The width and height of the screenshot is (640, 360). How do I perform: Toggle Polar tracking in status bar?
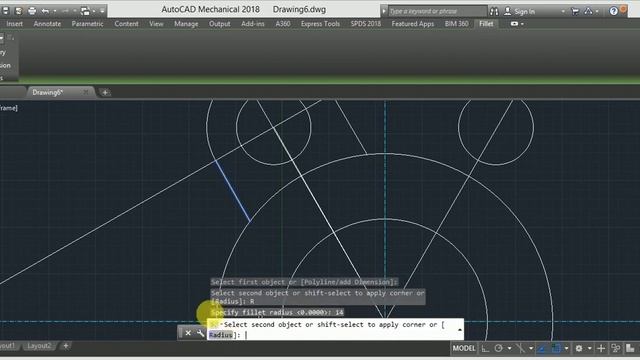point(498,348)
